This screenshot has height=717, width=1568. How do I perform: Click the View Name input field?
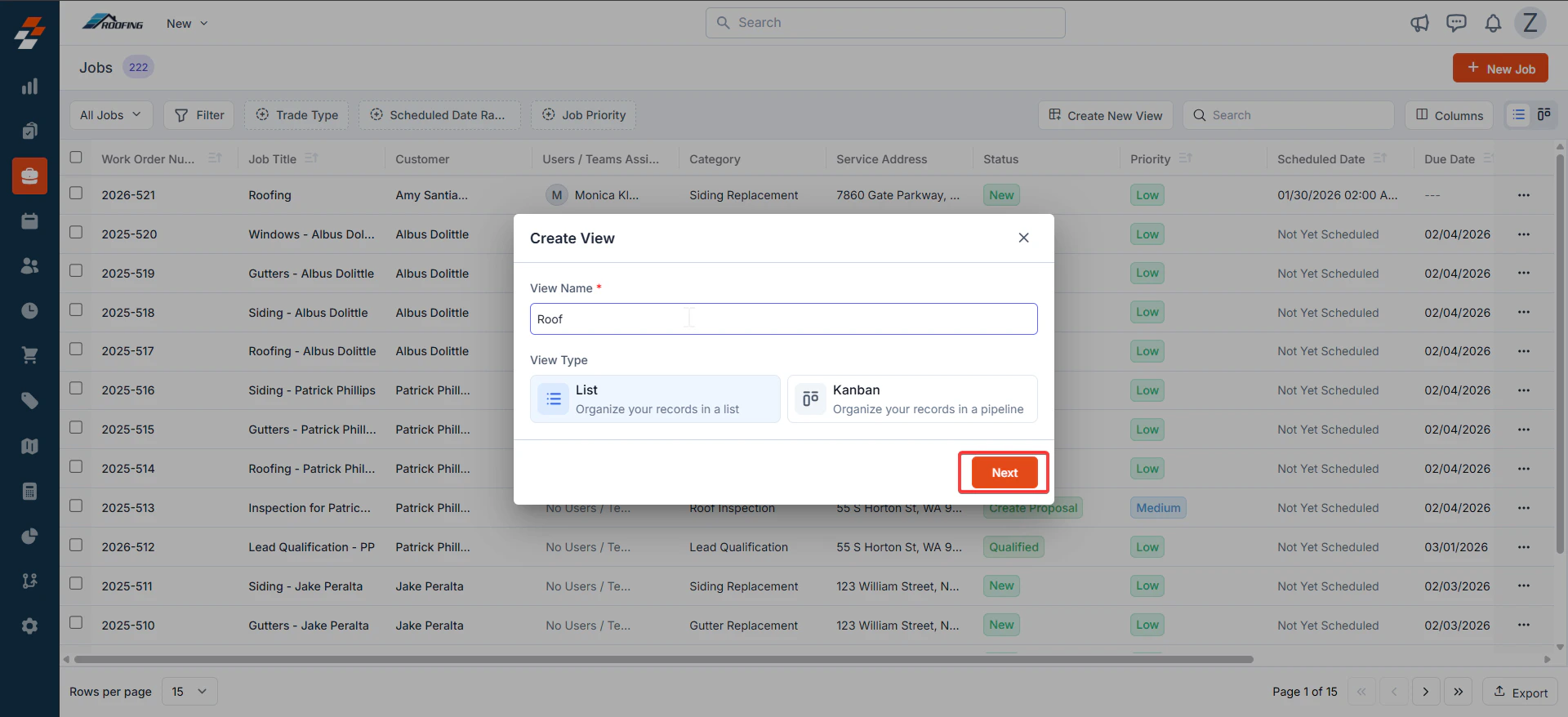[784, 319]
